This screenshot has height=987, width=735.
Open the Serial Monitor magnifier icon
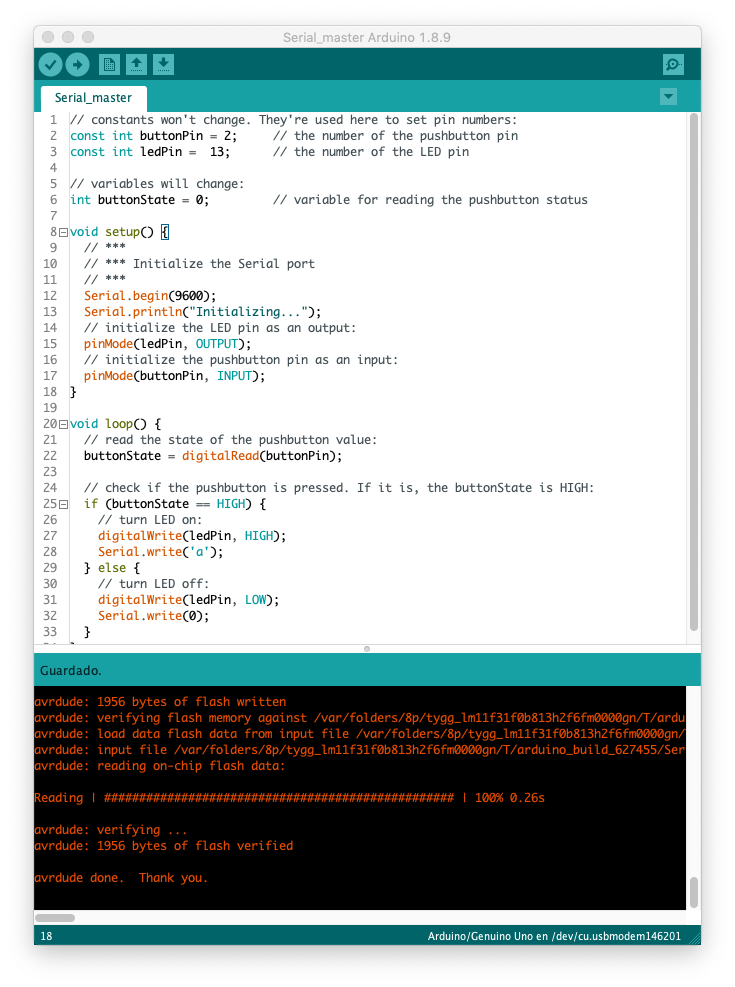[673, 64]
